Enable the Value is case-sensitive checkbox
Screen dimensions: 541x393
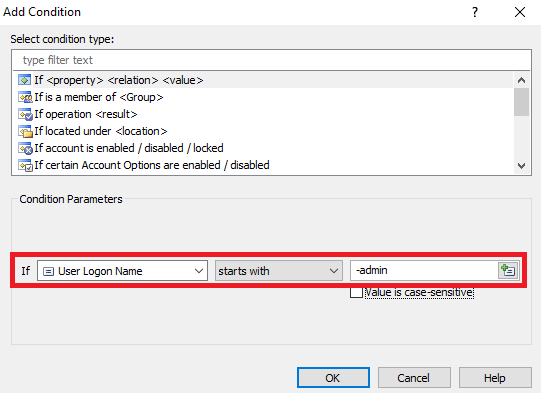click(356, 293)
